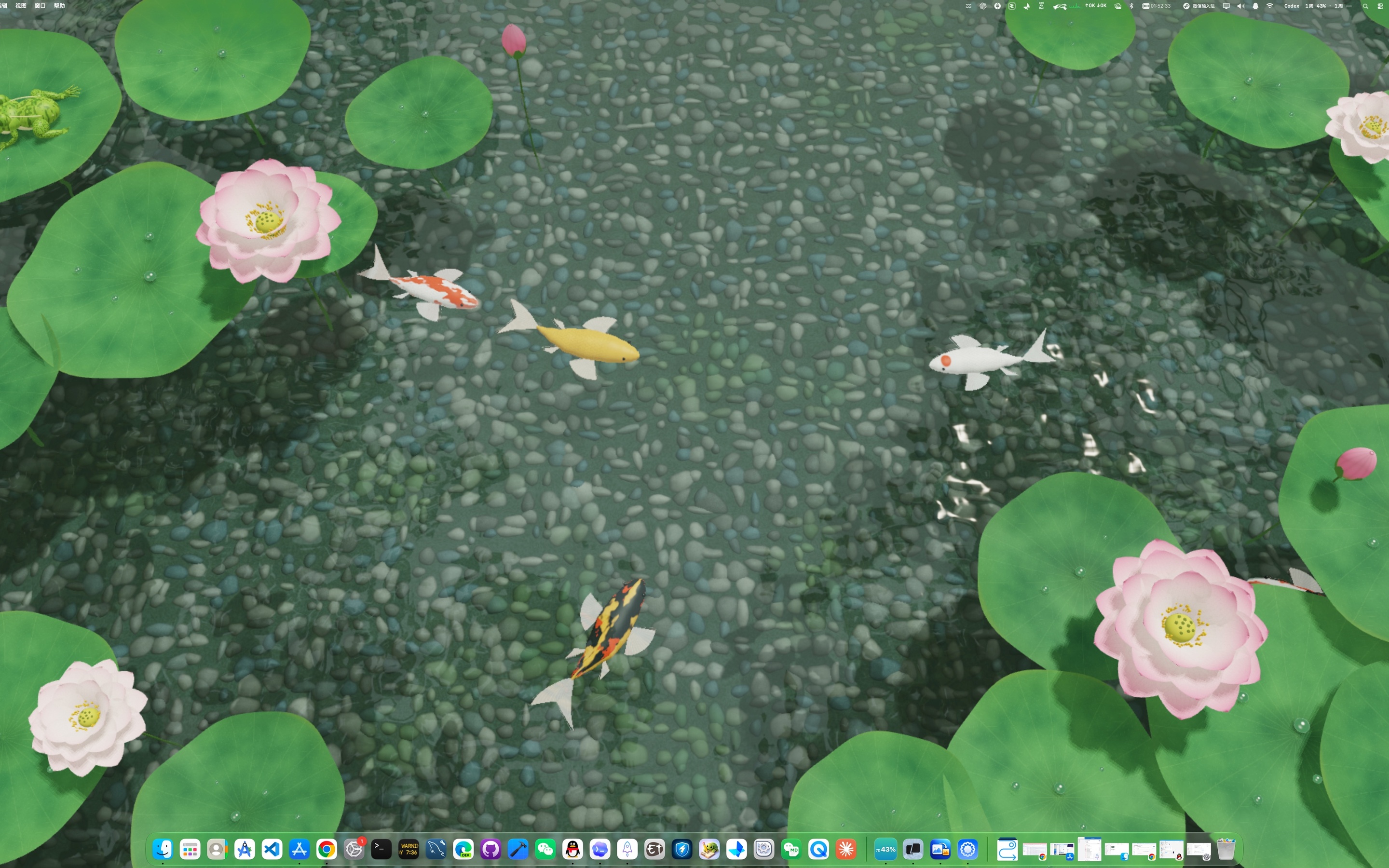Launch QQ penguin app from the Dock
1389x868 pixels.
click(572, 849)
